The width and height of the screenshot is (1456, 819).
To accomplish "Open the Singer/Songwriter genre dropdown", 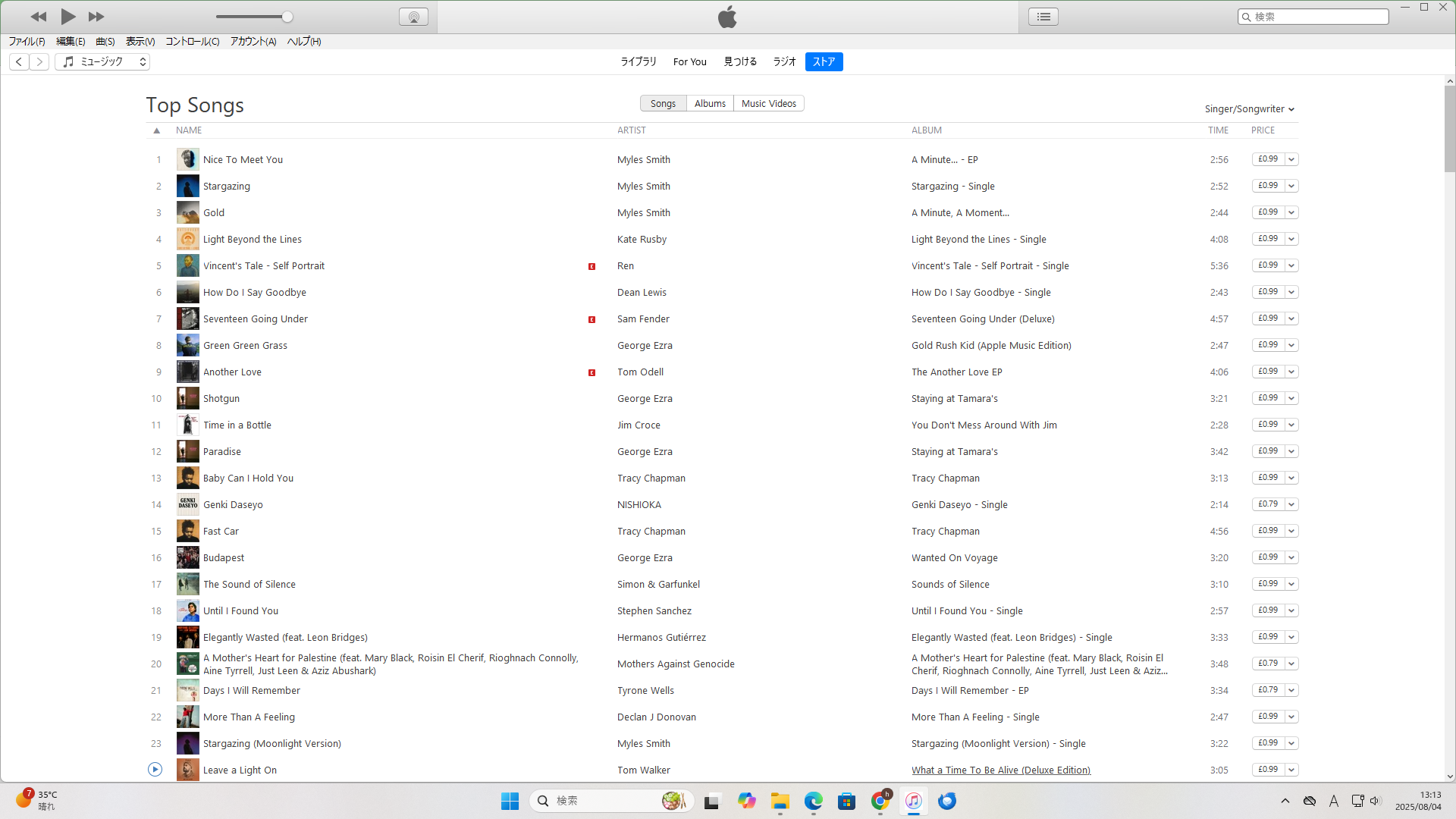I will 1249,109.
